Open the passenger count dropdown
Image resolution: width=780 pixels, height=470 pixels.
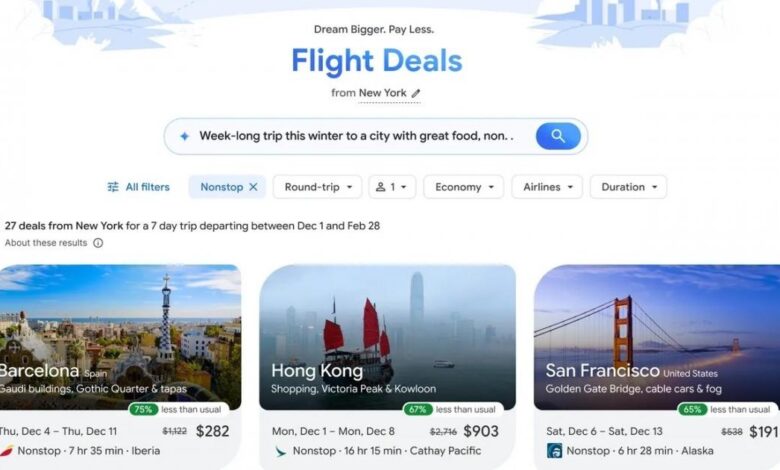coord(392,187)
